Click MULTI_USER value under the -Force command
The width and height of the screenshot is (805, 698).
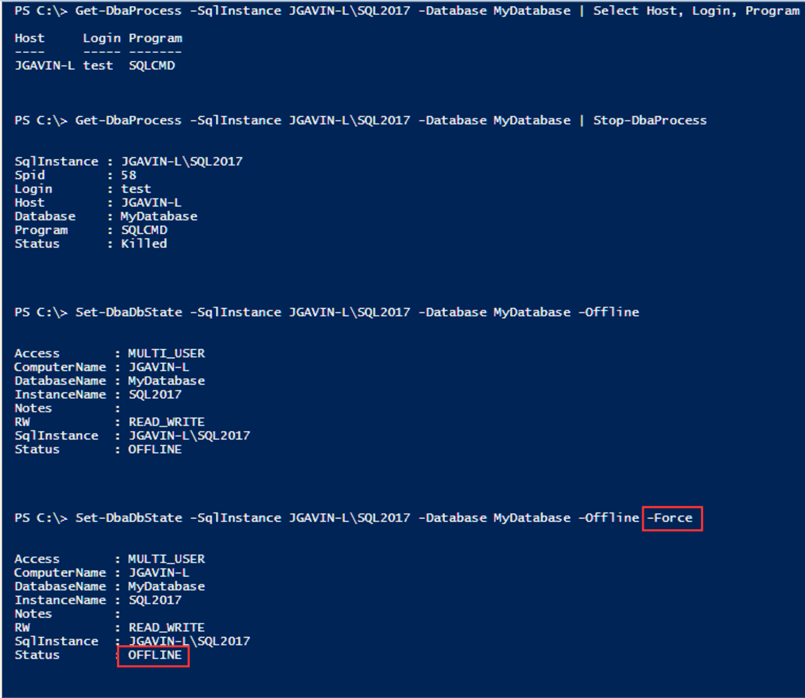[x=166, y=559]
